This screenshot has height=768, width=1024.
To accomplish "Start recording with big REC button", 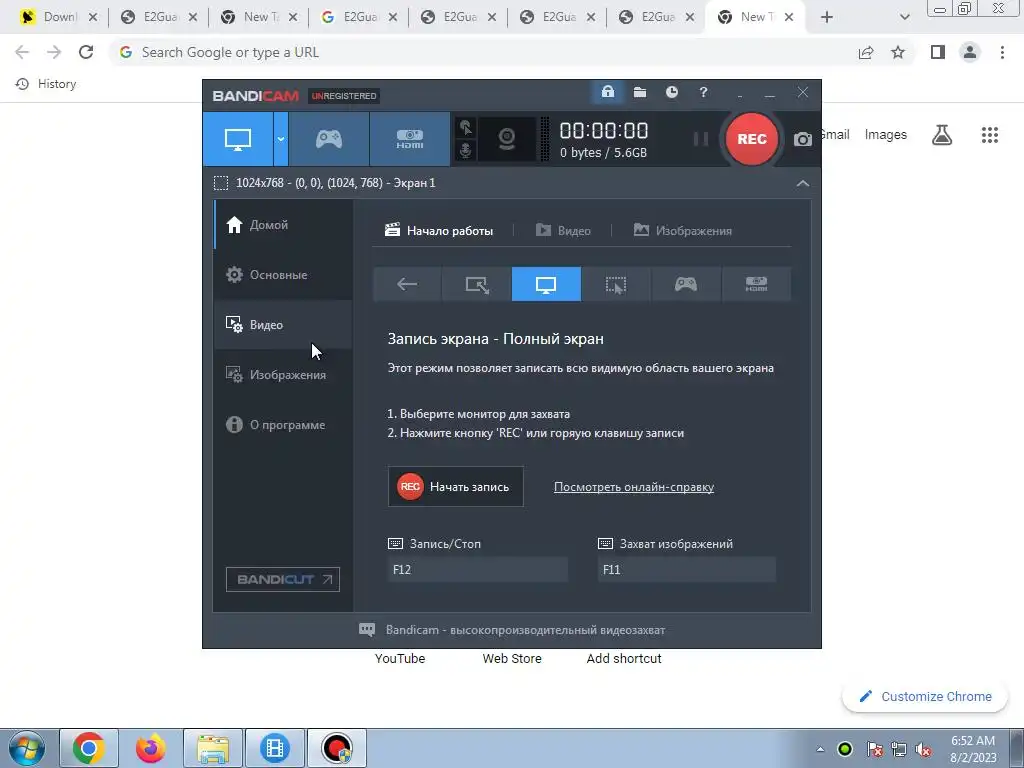I will click(x=752, y=139).
